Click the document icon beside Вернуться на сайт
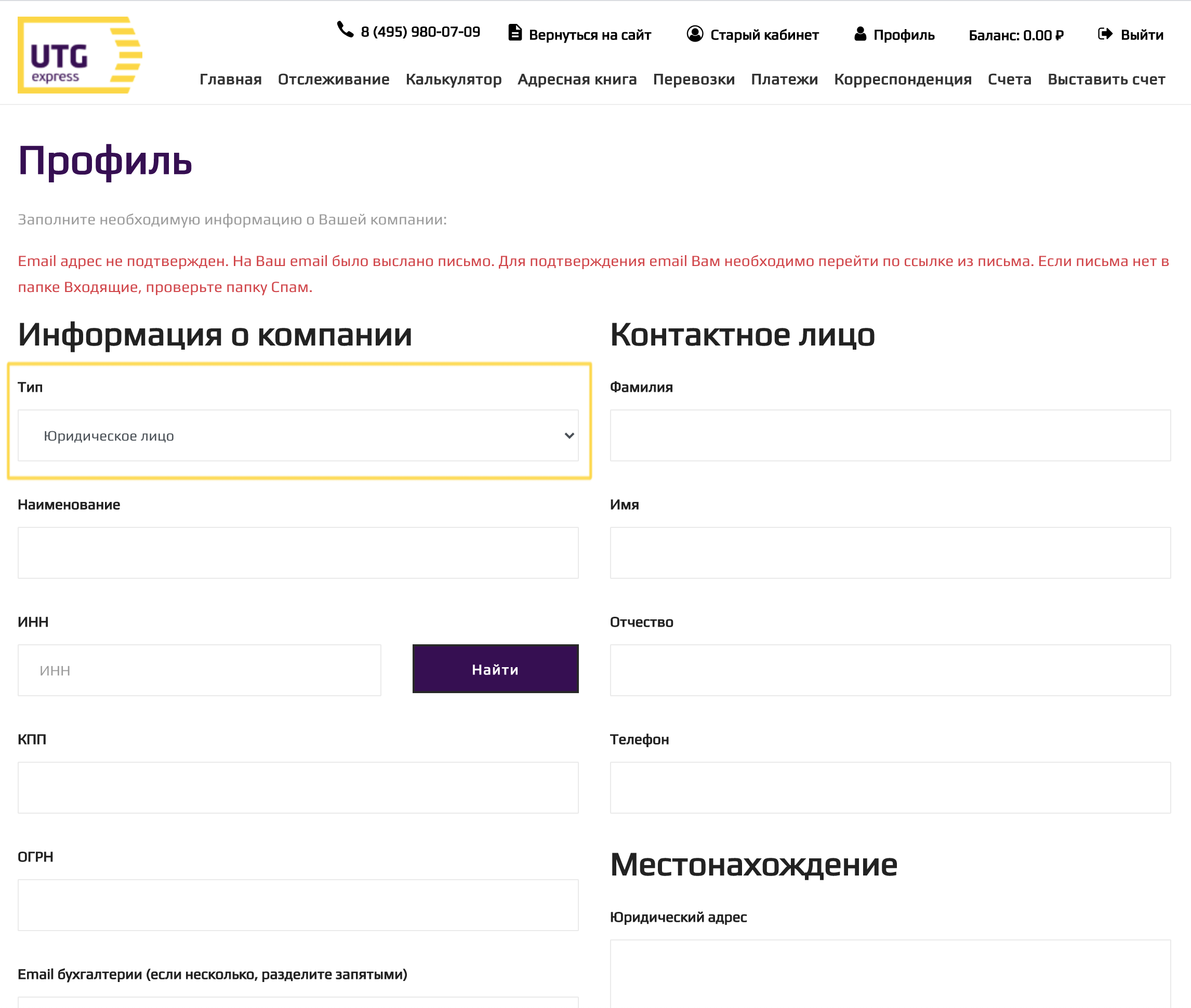This screenshot has height=1008, width=1191. (x=515, y=33)
